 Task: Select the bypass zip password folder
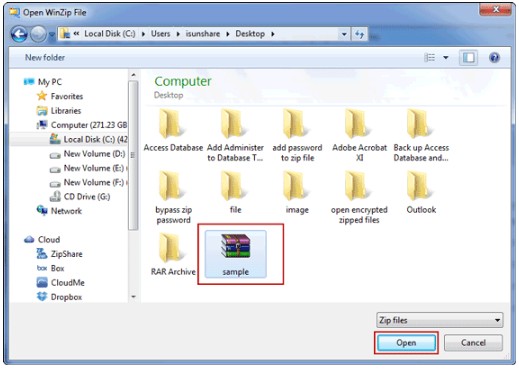pos(173,197)
